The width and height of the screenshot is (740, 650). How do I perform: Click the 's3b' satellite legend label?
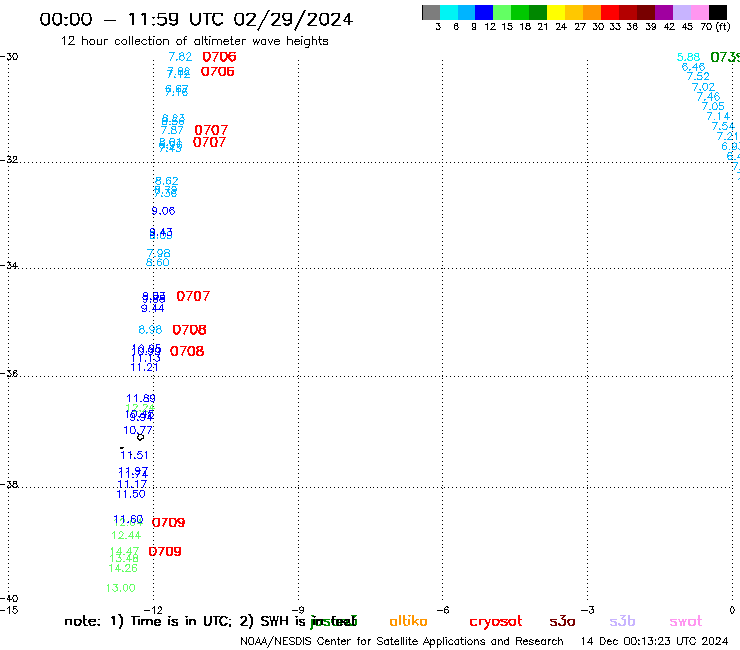[x=622, y=621]
